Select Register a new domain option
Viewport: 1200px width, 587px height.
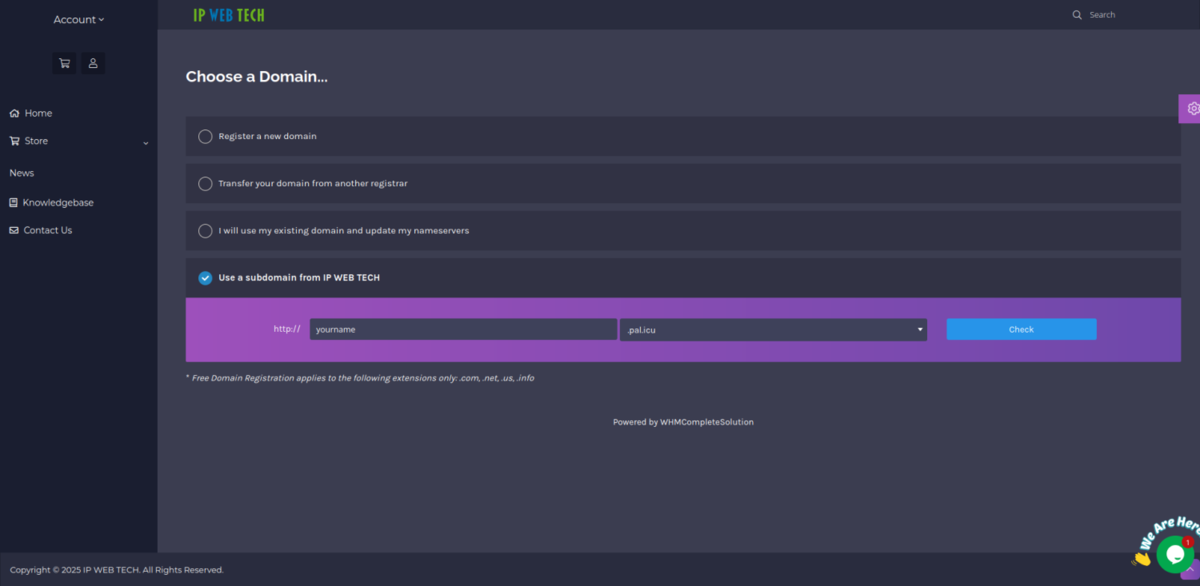tap(205, 136)
